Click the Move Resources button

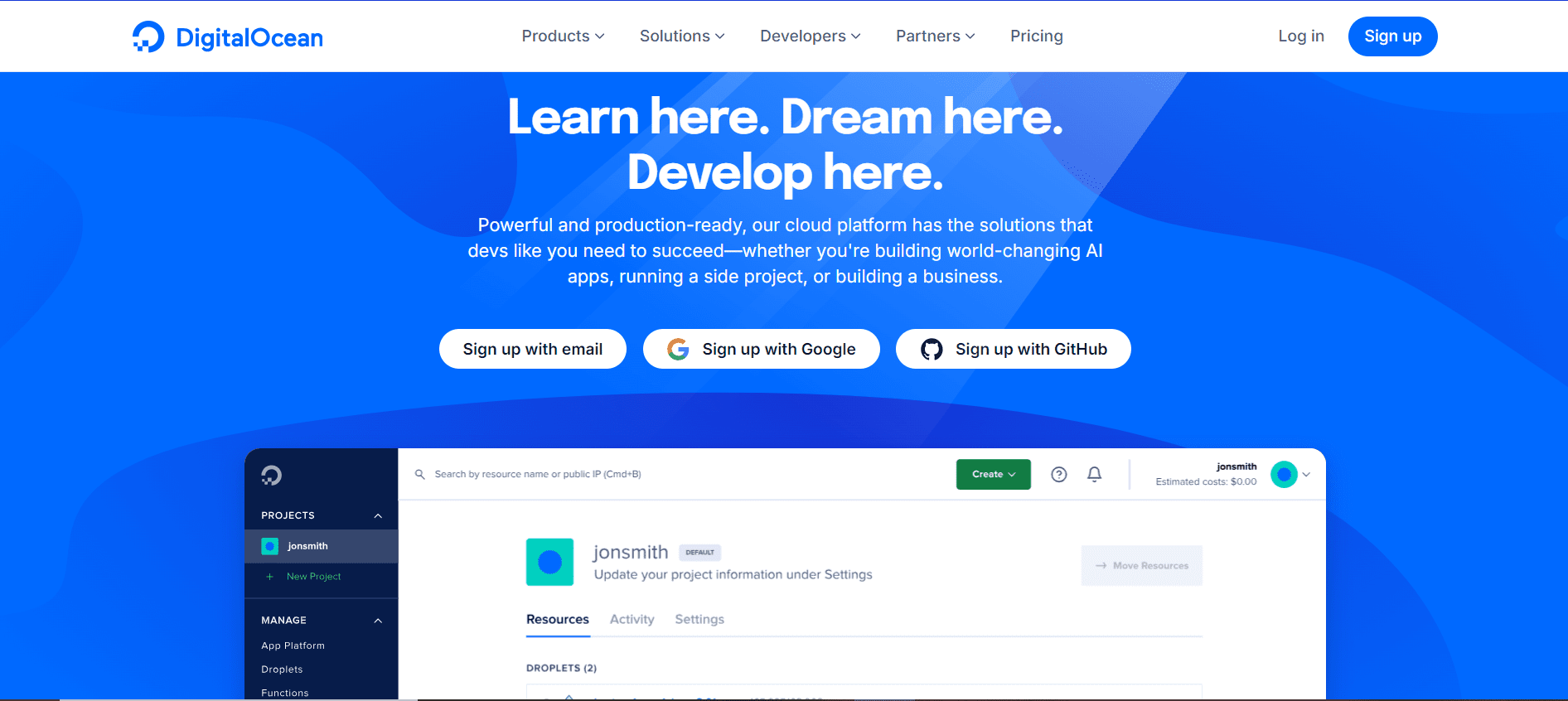(x=1141, y=565)
